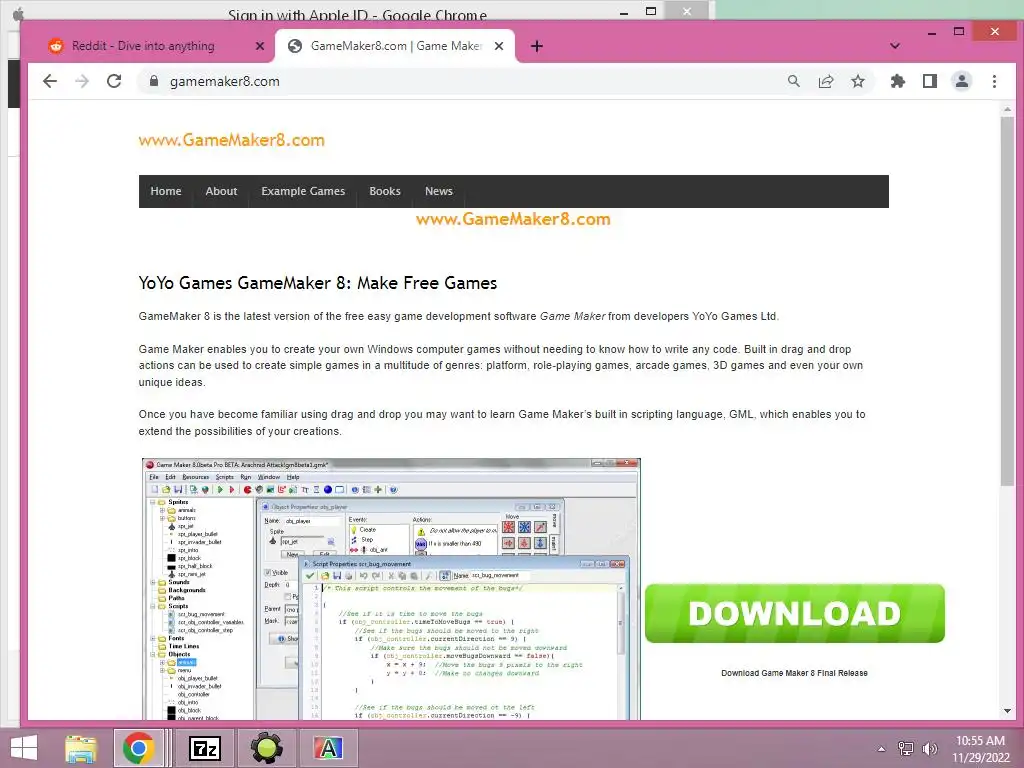Click the orange www.GameMaker8.com text below the menu
1024x768 pixels.
[513, 219]
